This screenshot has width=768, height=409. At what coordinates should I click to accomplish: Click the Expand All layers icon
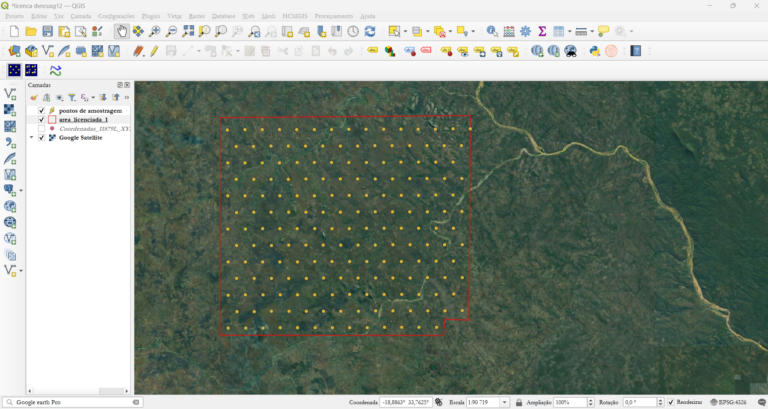(x=102, y=97)
